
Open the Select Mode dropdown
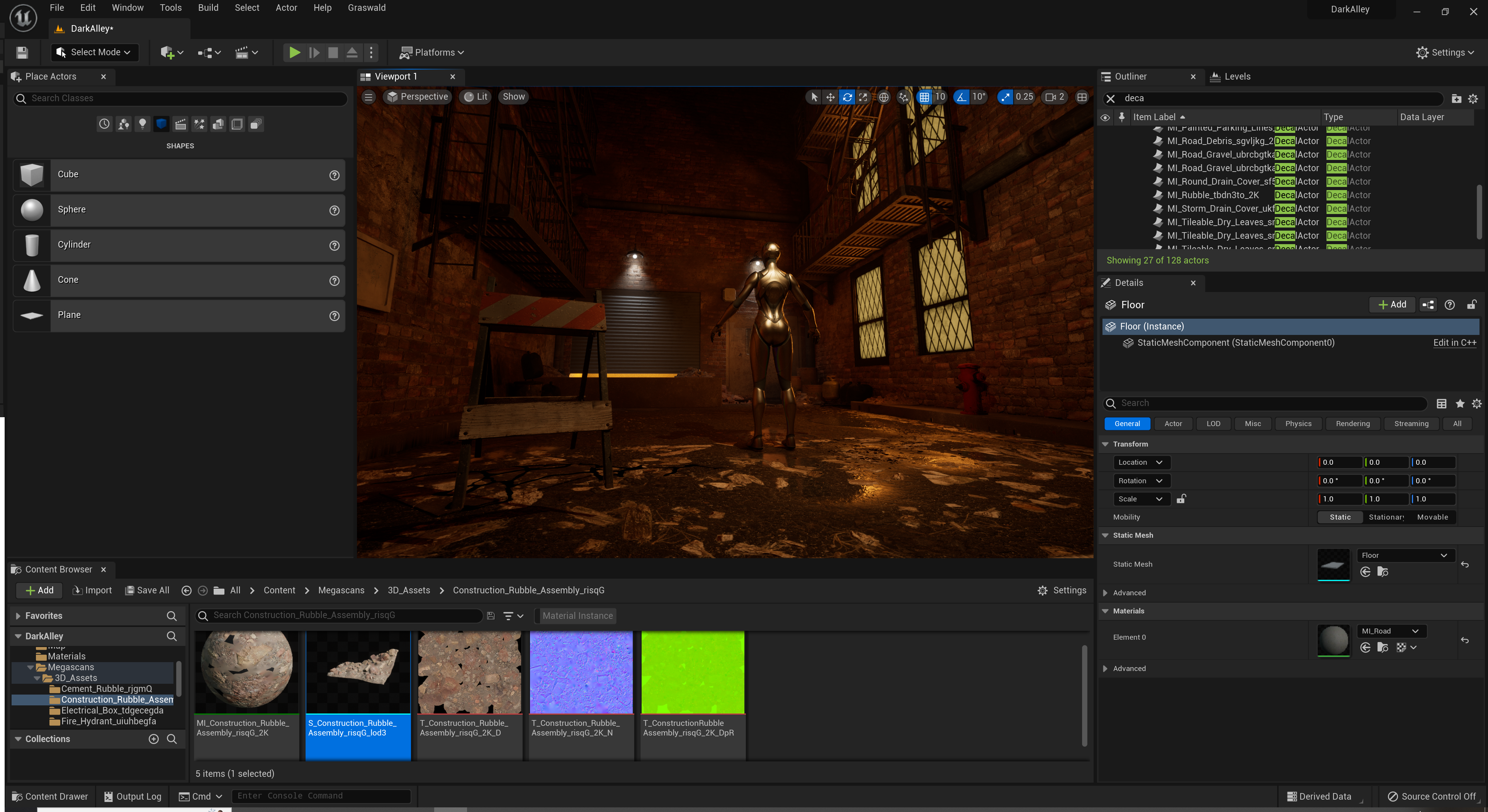(x=95, y=53)
